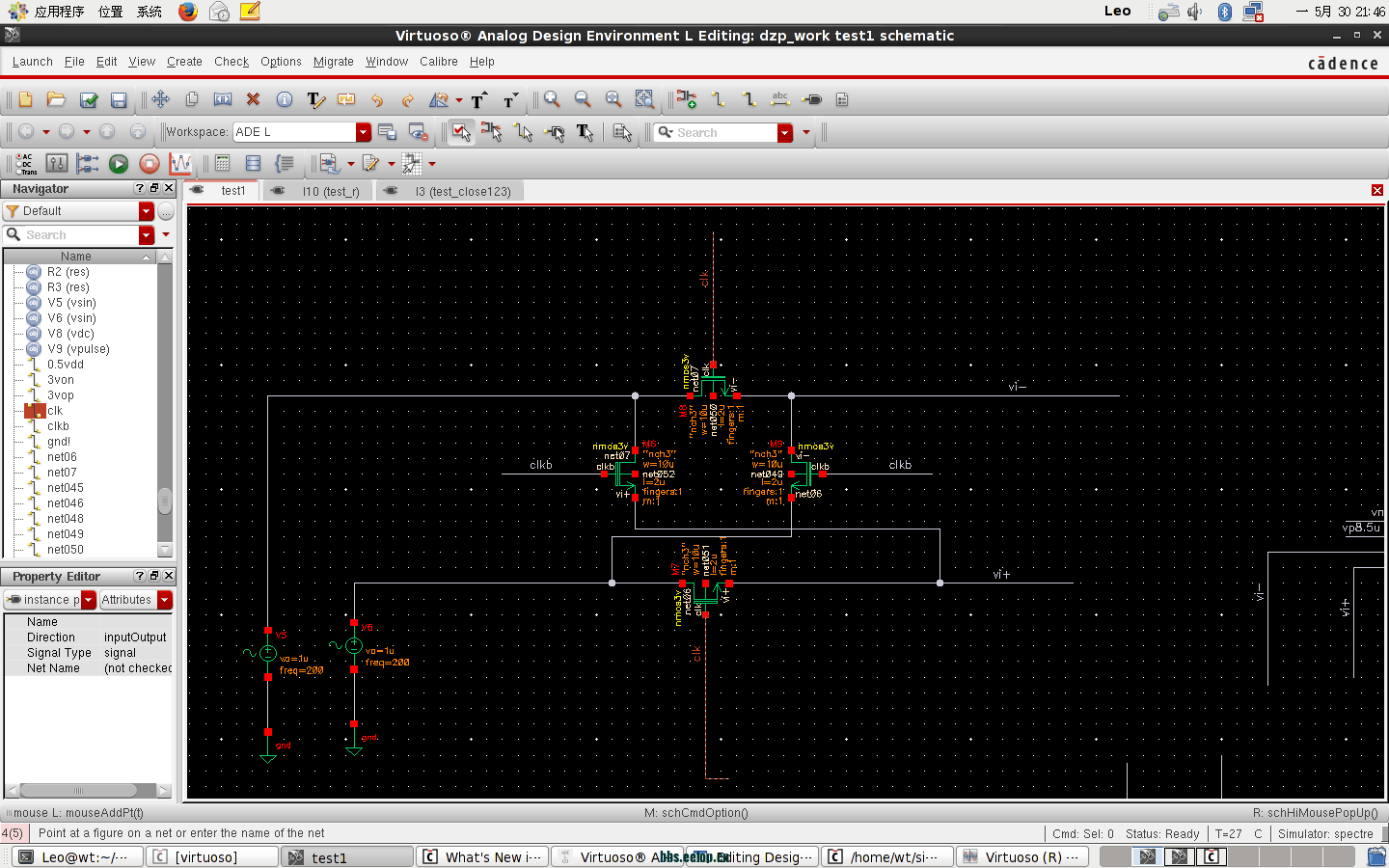
Task: Expand the back navigation history dropdown
Action: click(x=45, y=132)
